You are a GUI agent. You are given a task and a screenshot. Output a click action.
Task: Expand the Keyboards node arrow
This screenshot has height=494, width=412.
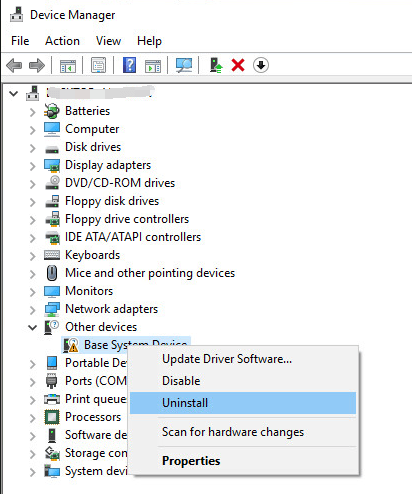click(32, 256)
